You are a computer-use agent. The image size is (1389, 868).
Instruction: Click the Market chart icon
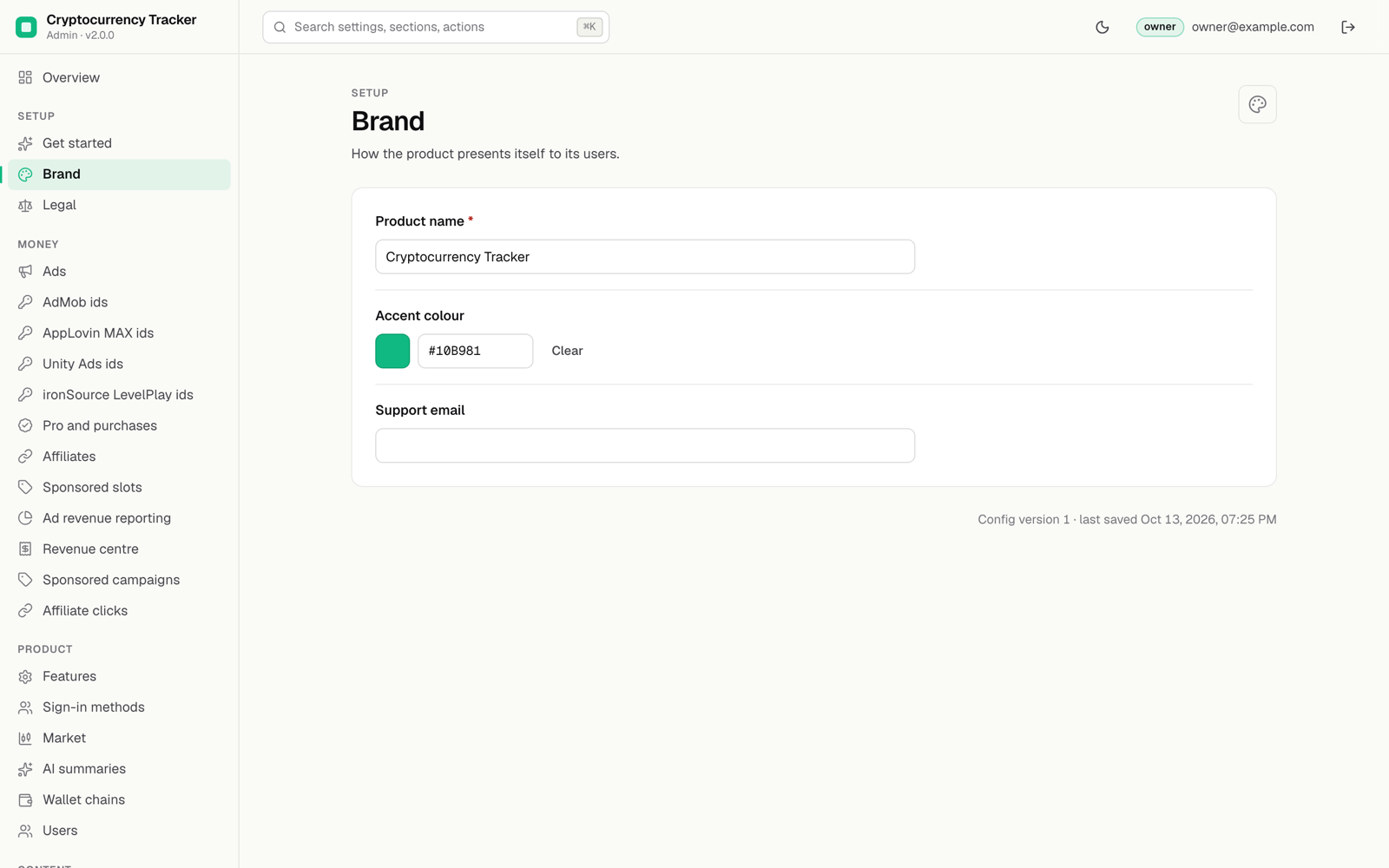click(25, 738)
